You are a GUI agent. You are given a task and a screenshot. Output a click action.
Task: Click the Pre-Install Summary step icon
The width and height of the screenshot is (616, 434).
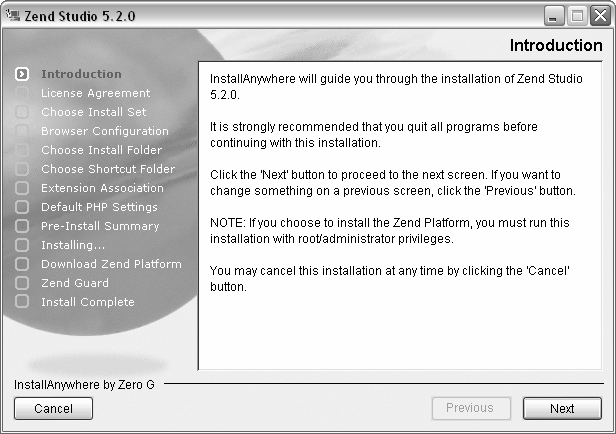click(x=22, y=226)
